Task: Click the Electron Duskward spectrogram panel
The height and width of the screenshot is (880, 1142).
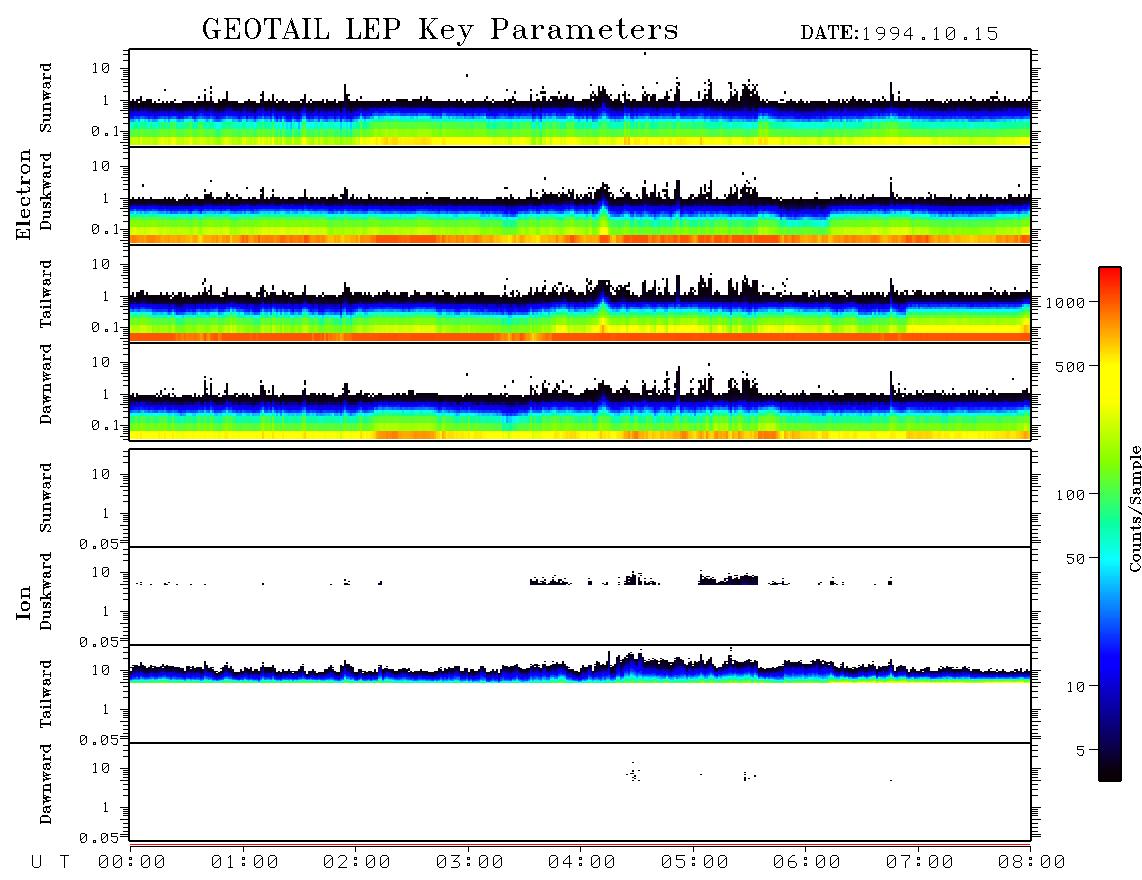Action: (x=580, y=195)
